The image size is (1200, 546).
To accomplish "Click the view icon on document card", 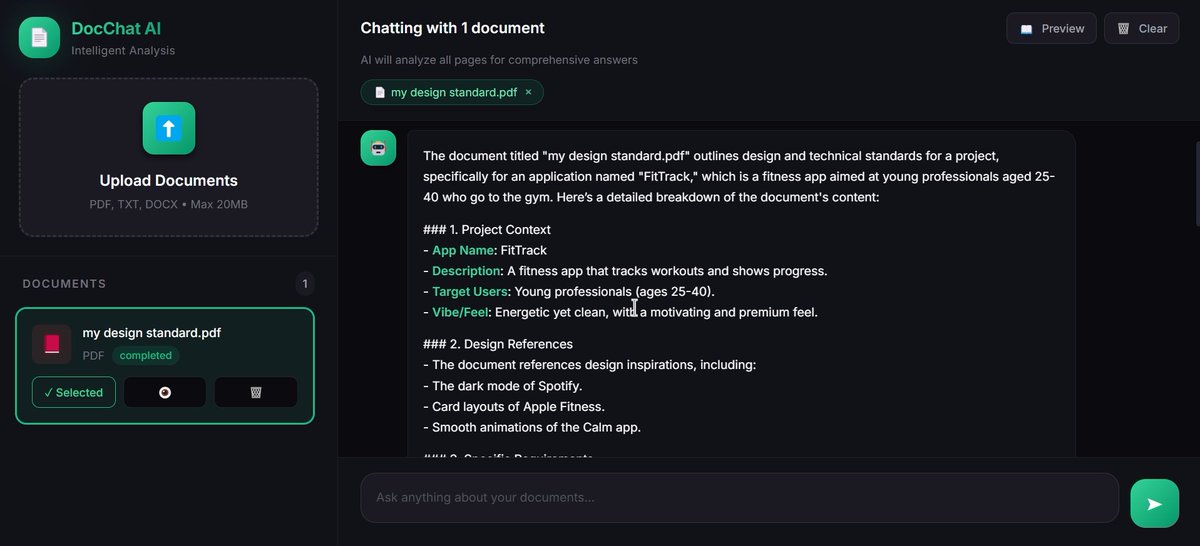I will click(x=165, y=392).
